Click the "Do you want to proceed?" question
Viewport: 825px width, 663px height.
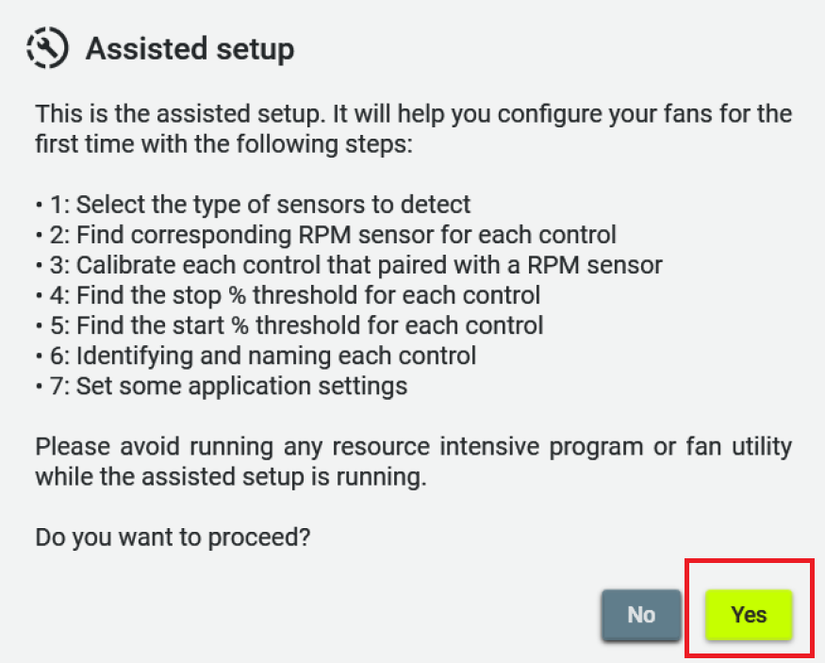tap(173, 537)
